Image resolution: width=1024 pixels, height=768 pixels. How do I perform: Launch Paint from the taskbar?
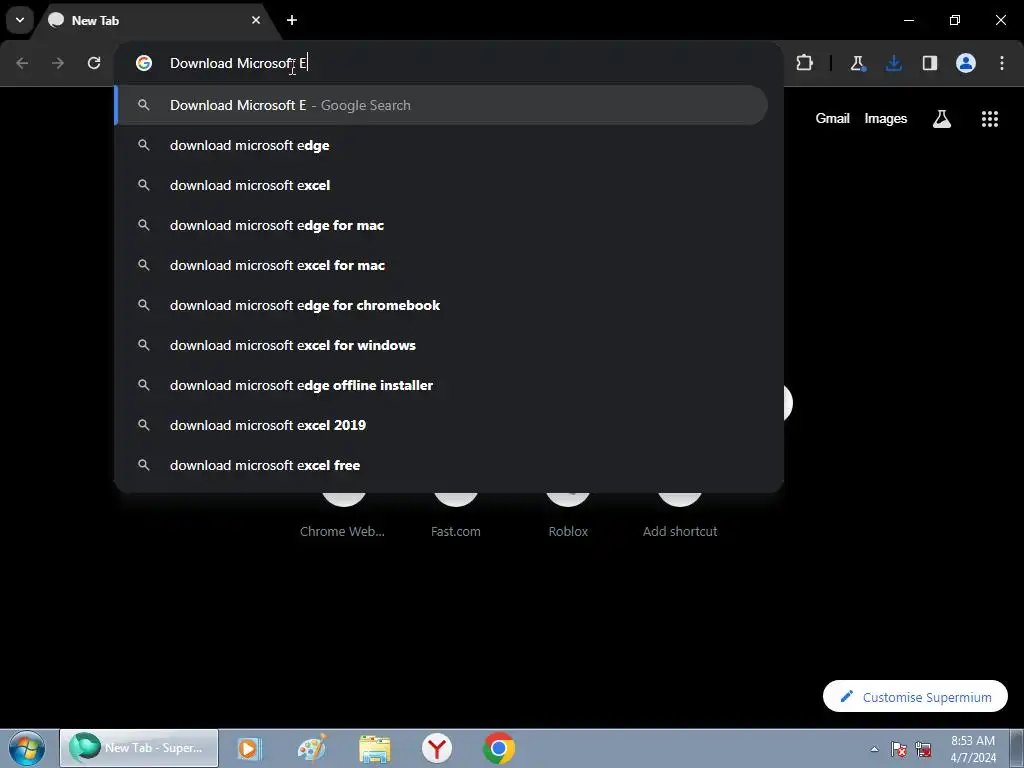coord(312,748)
